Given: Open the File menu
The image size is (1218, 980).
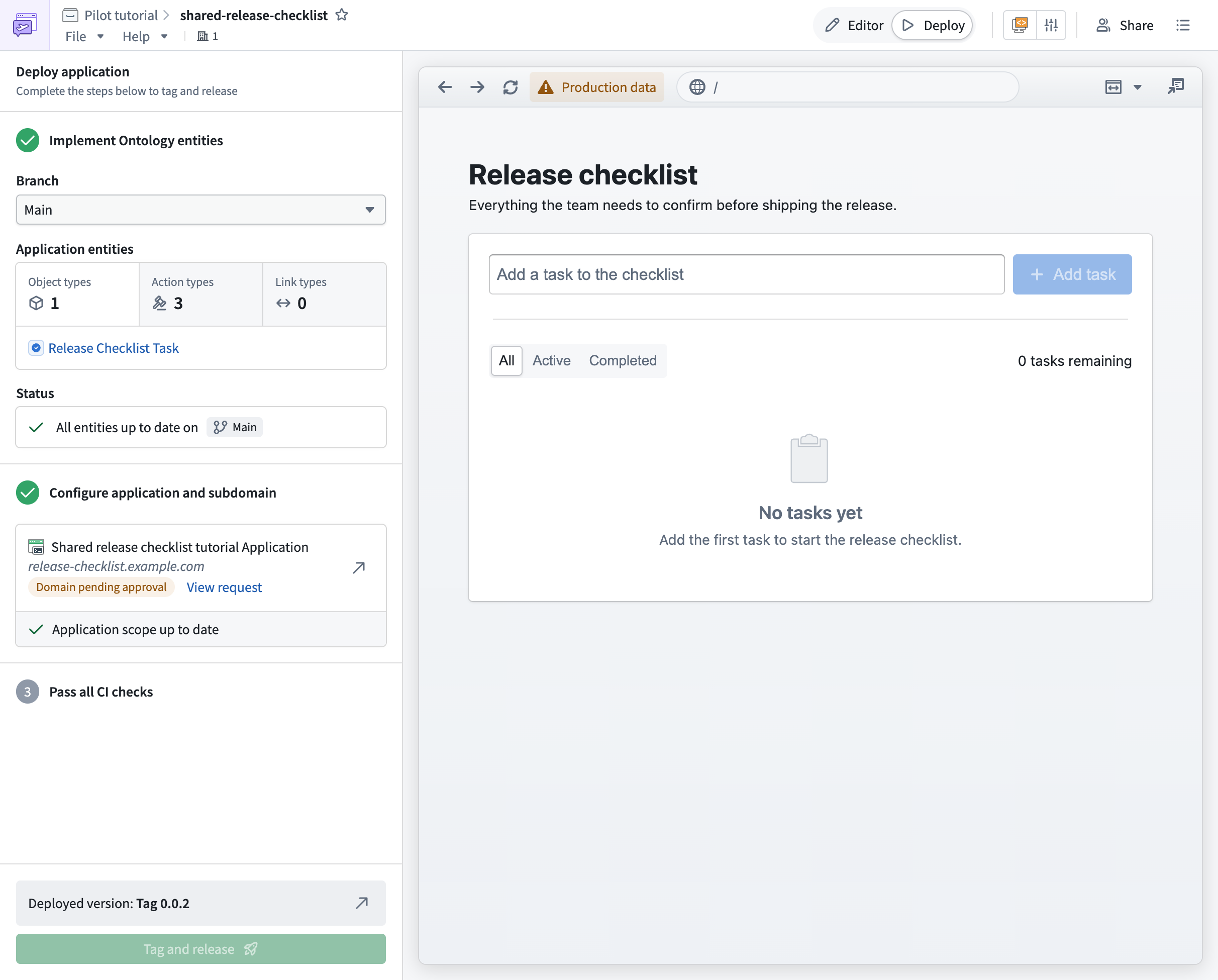Looking at the screenshot, I should click(x=84, y=36).
